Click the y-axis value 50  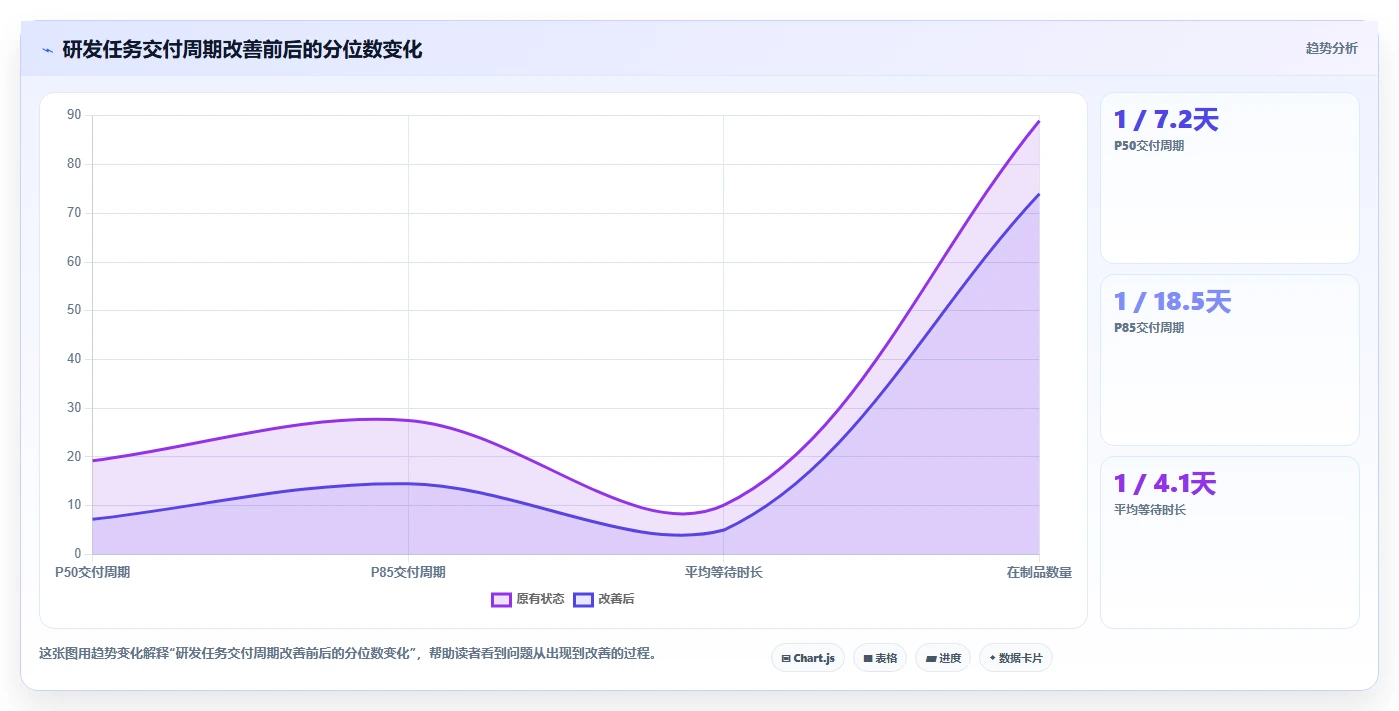click(74, 310)
